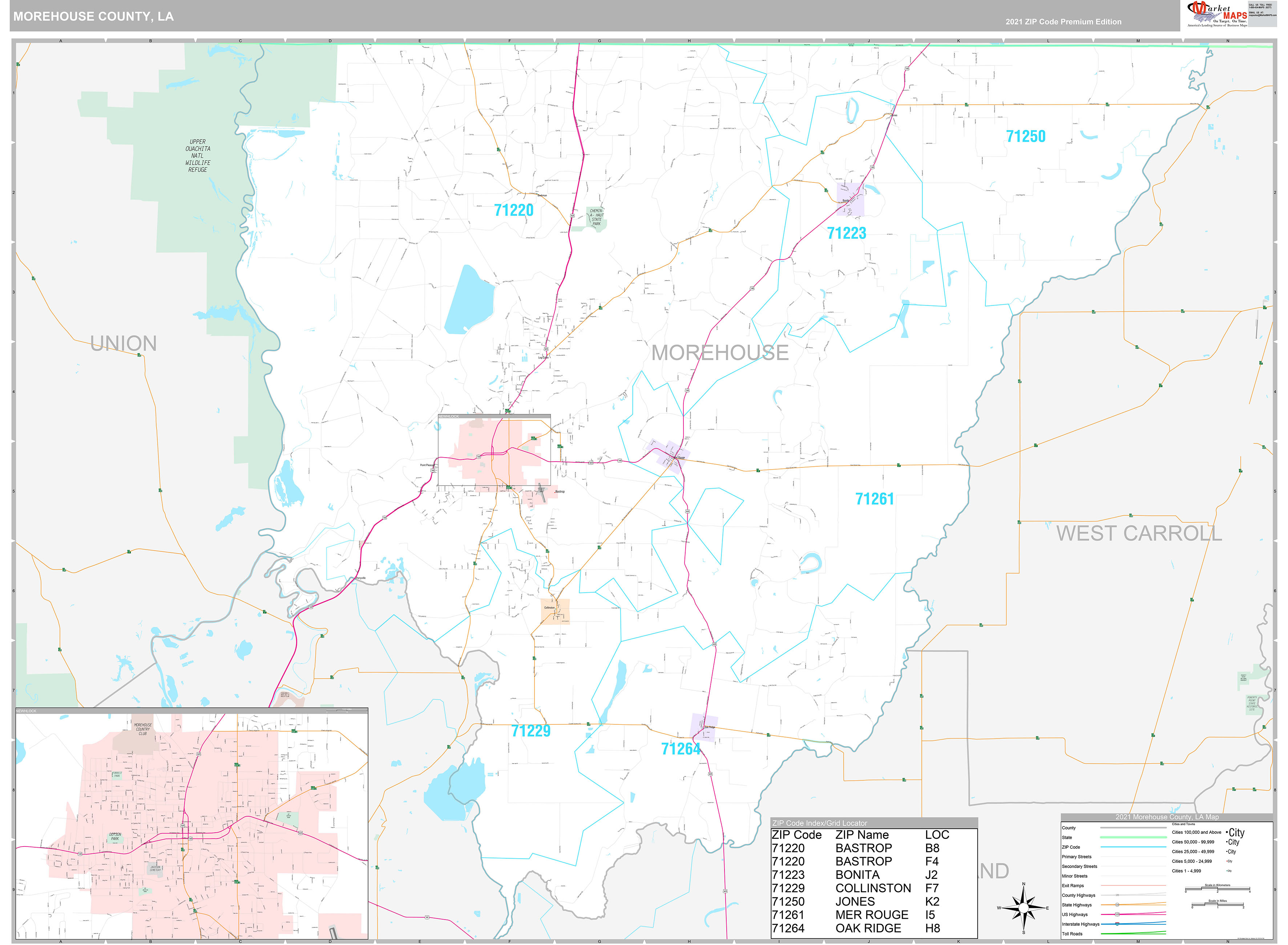Select the State green legend line
The image size is (1288, 945).
pos(1134,837)
